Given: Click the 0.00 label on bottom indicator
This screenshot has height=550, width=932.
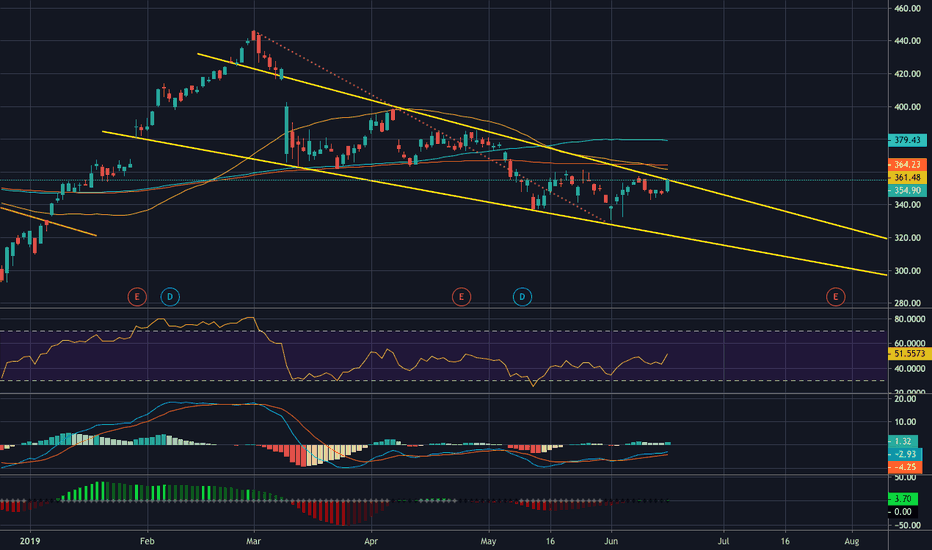Looking at the screenshot, I should coord(903,512).
